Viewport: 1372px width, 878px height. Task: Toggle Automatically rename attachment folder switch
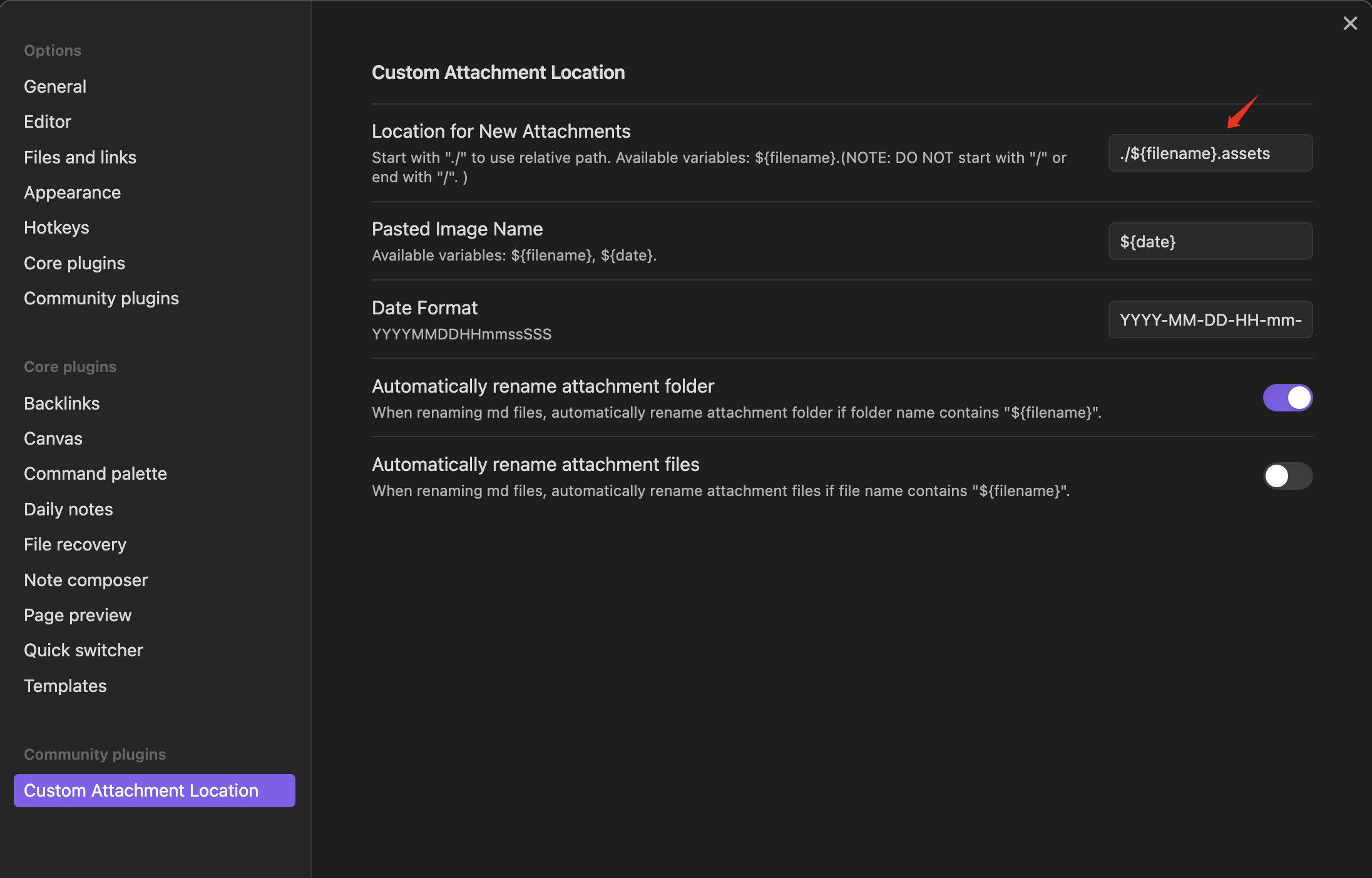[1287, 398]
